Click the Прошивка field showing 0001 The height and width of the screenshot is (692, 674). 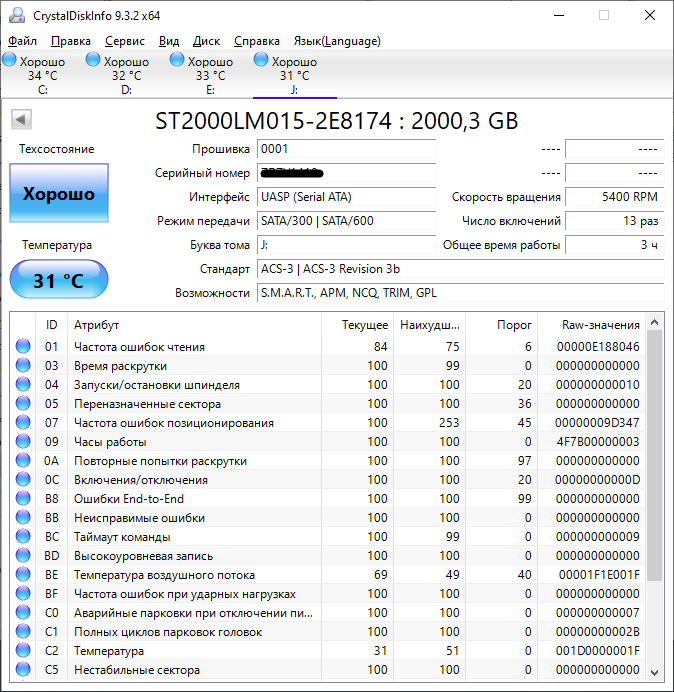346,149
